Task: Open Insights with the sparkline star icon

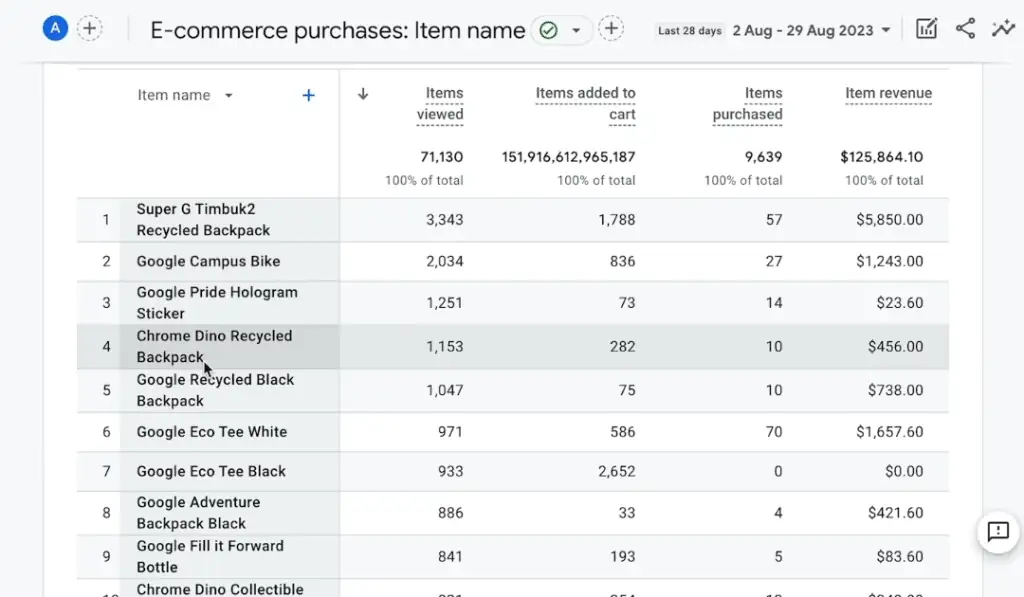Action: [x=1003, y=28]
